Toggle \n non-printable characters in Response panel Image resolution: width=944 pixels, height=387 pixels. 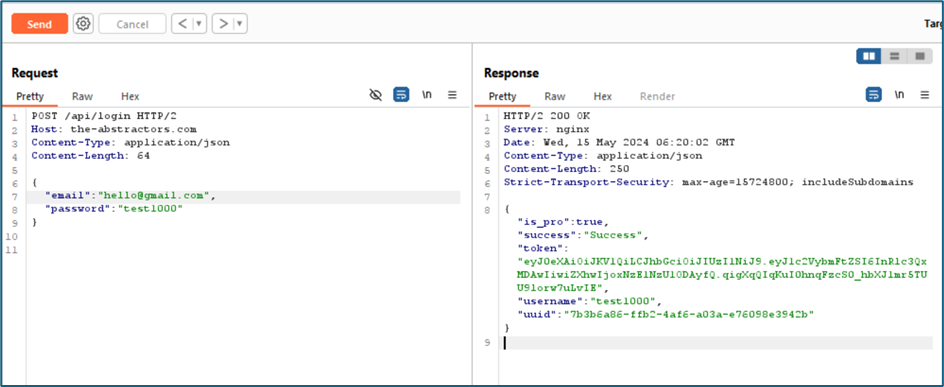pyautogui.click(x=899, y=95)
